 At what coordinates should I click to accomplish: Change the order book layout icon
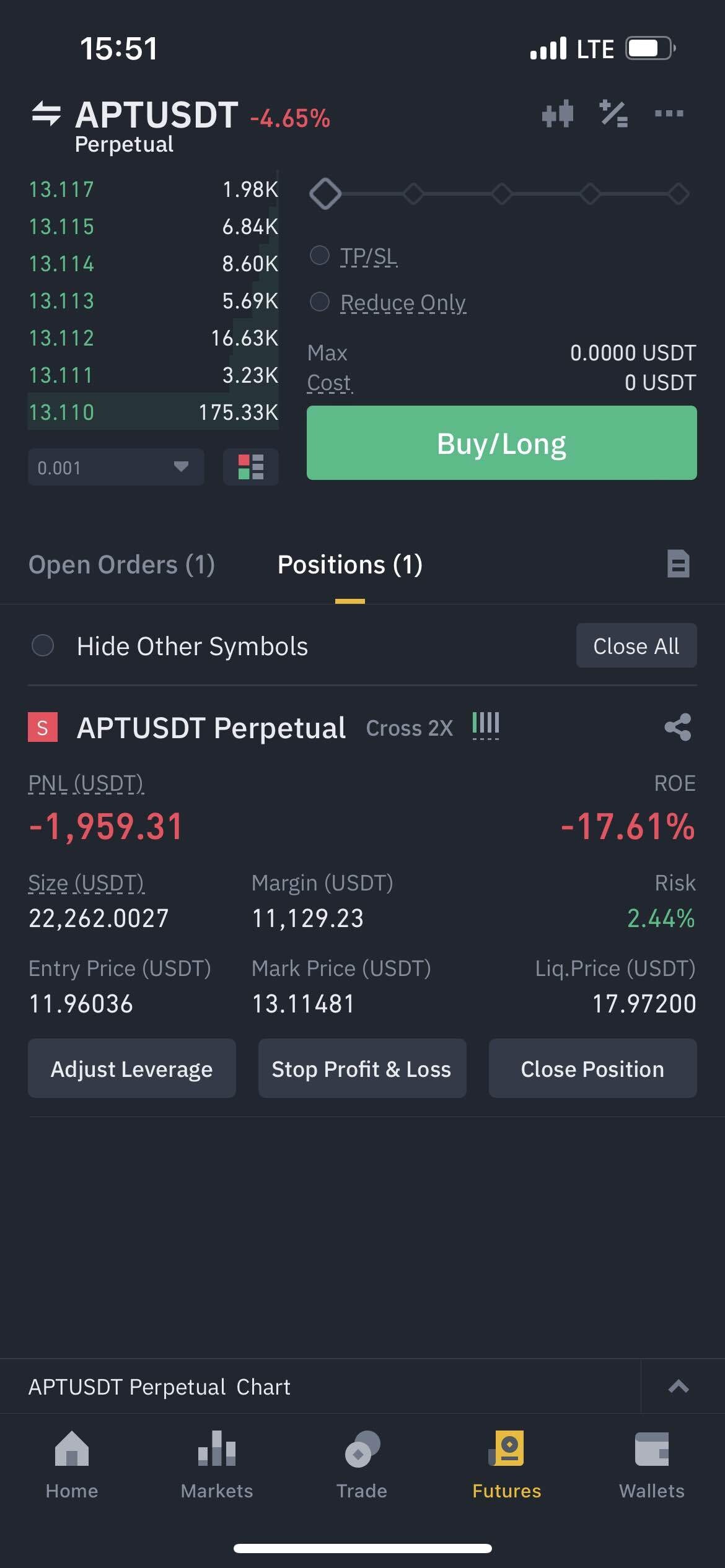click(250, 467)
